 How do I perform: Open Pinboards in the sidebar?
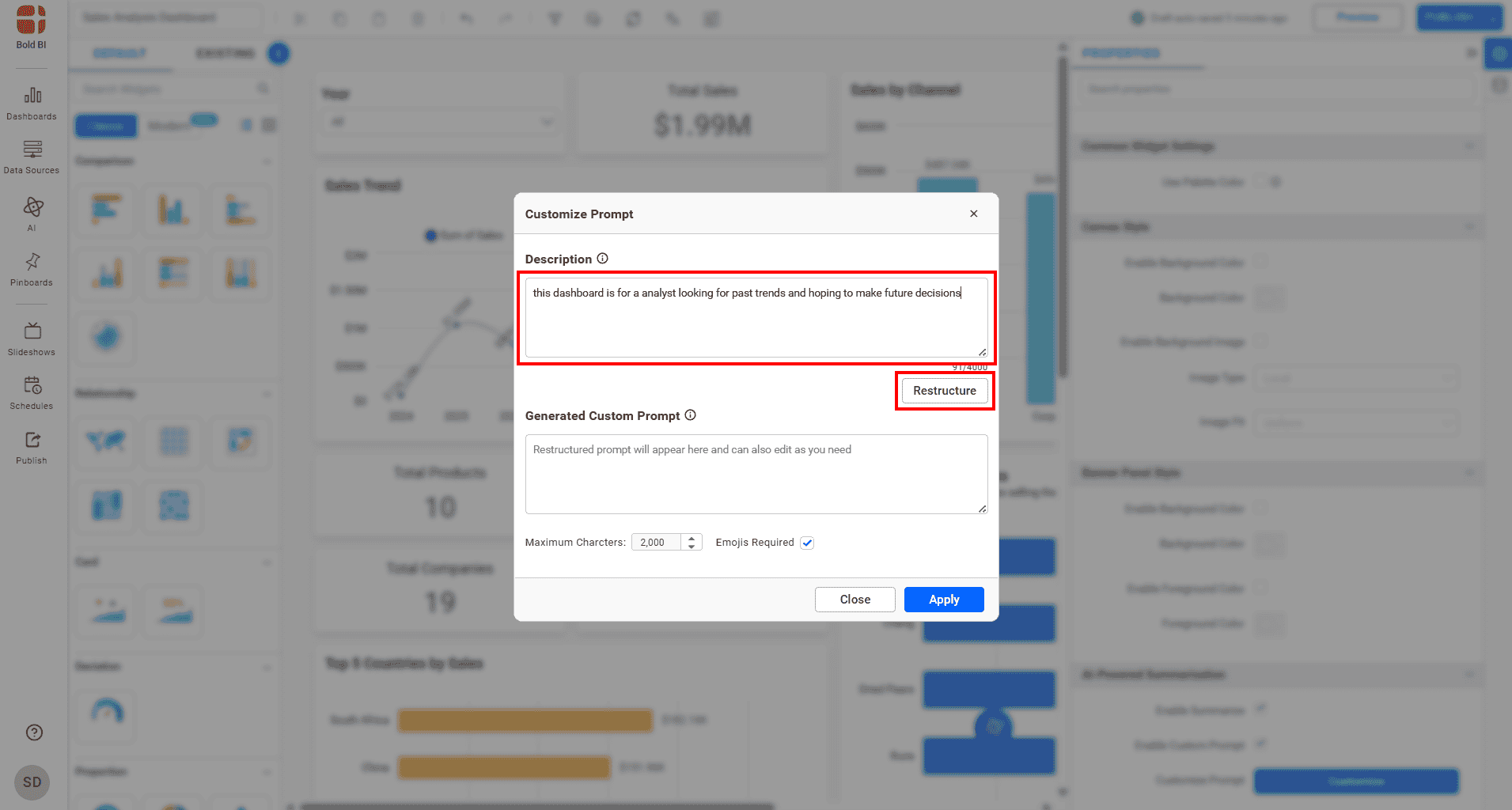point(32,270)
